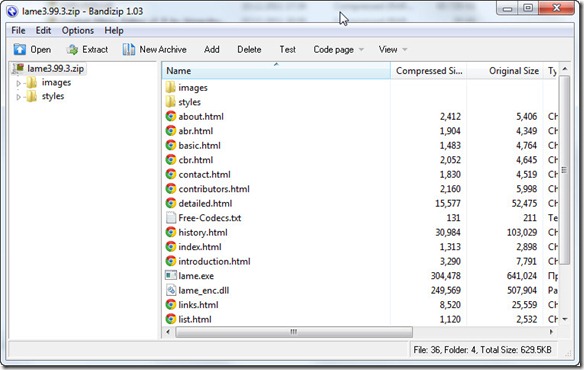
Task: Click the original size value 103,029
Action: 522,233
